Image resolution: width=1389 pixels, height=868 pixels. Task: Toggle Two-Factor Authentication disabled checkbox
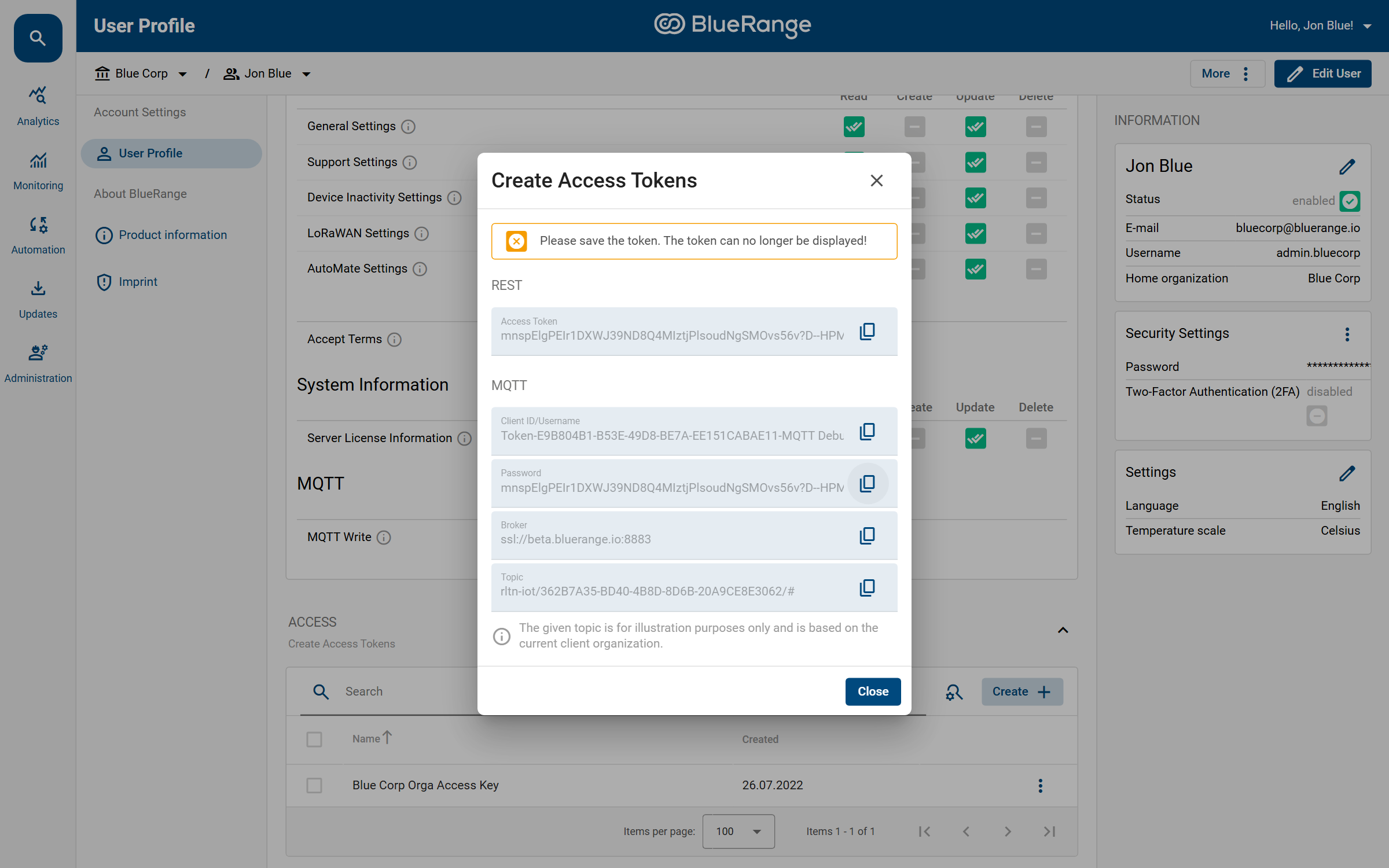pyautogui.click(x=1317, y=416)
